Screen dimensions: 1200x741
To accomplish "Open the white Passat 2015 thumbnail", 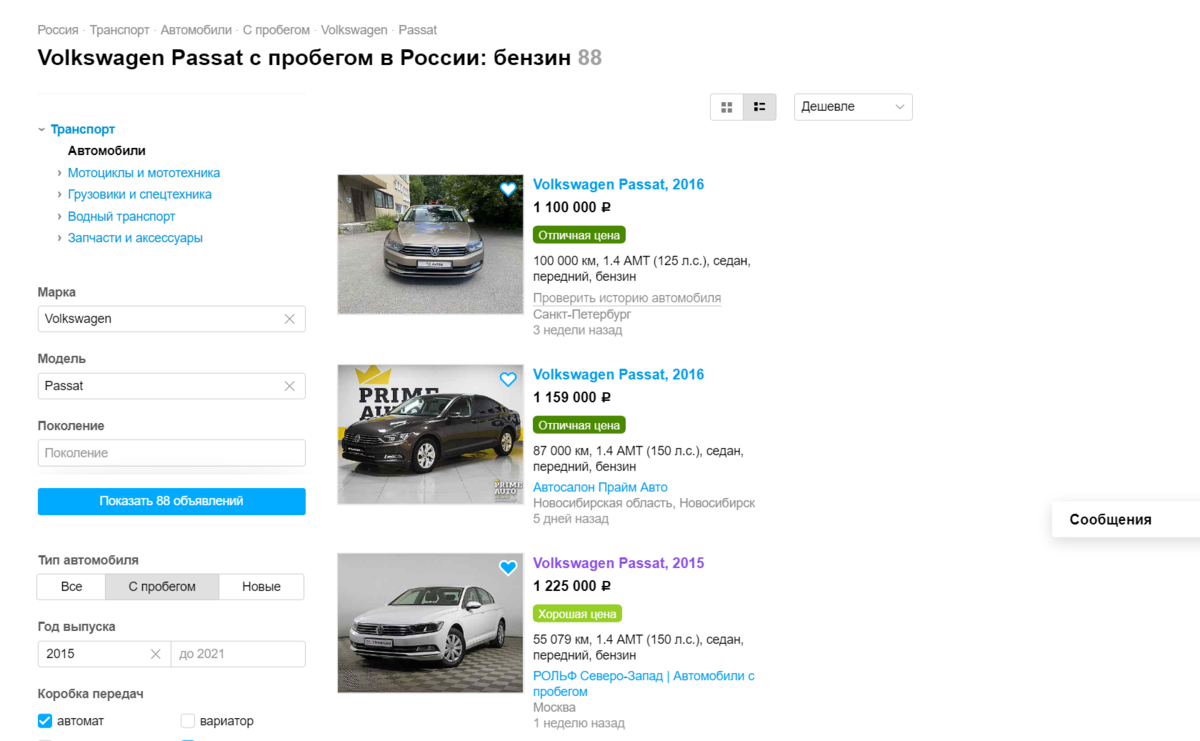I will [x=431, y=623].
